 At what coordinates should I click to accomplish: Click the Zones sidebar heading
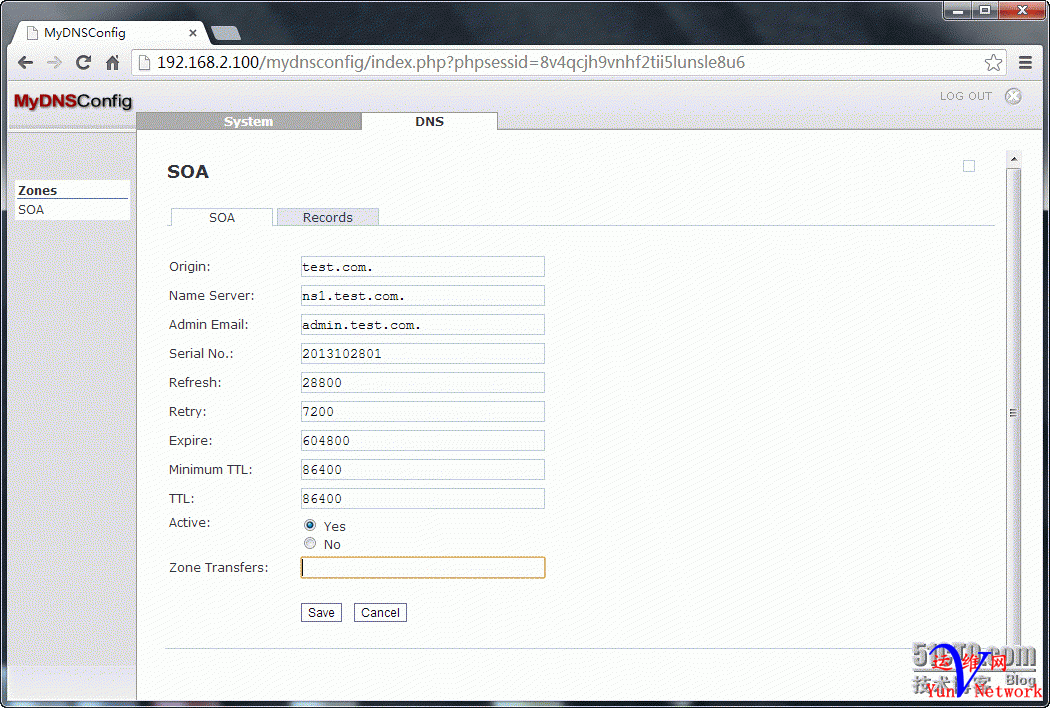[x=38, y=190]
